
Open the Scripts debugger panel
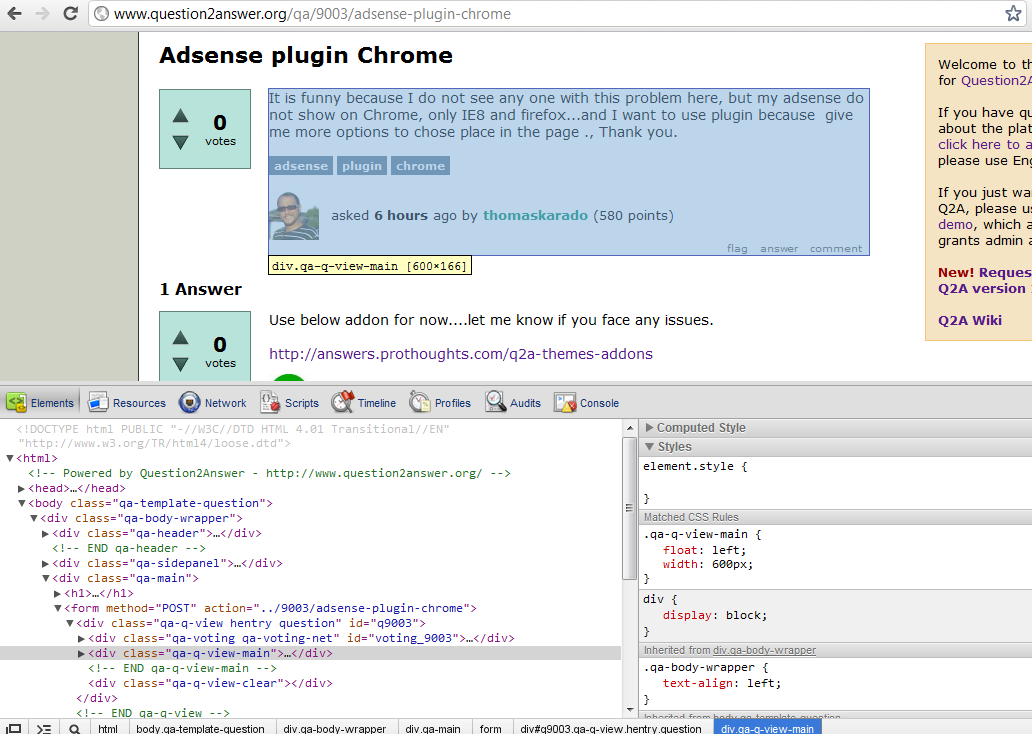(x=289, y=403)
